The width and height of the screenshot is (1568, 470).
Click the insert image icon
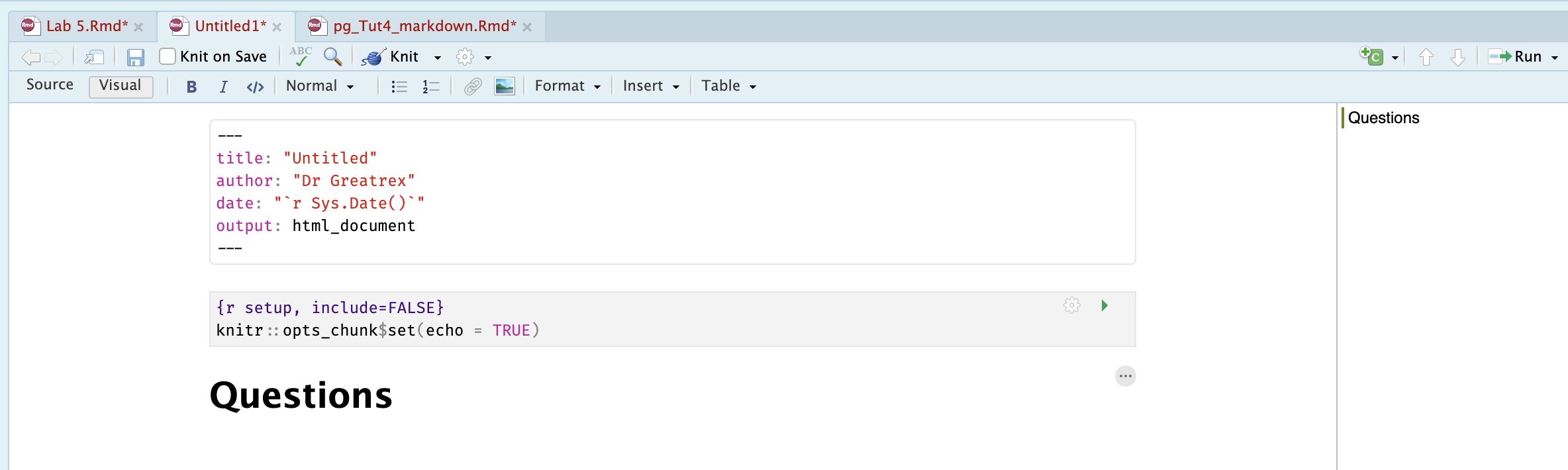504,87
